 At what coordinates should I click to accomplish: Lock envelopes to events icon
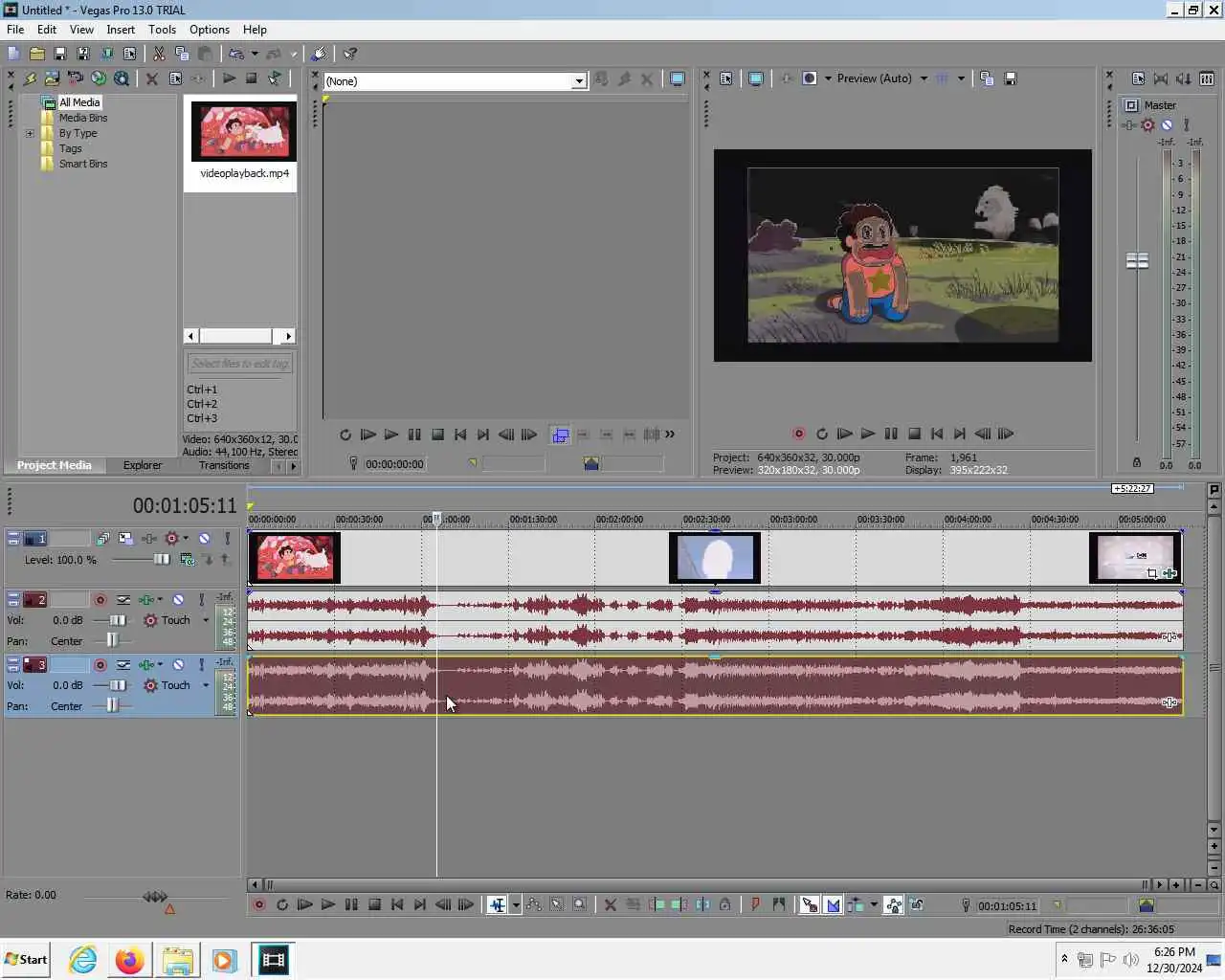[x=893, y=904]
